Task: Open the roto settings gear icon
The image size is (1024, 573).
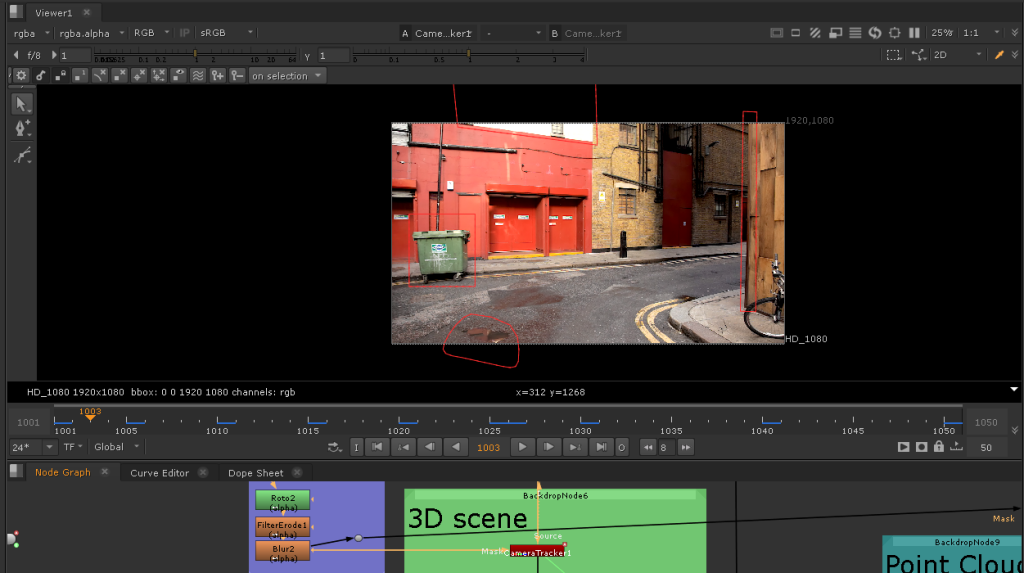Action: (x=21, y=76)
